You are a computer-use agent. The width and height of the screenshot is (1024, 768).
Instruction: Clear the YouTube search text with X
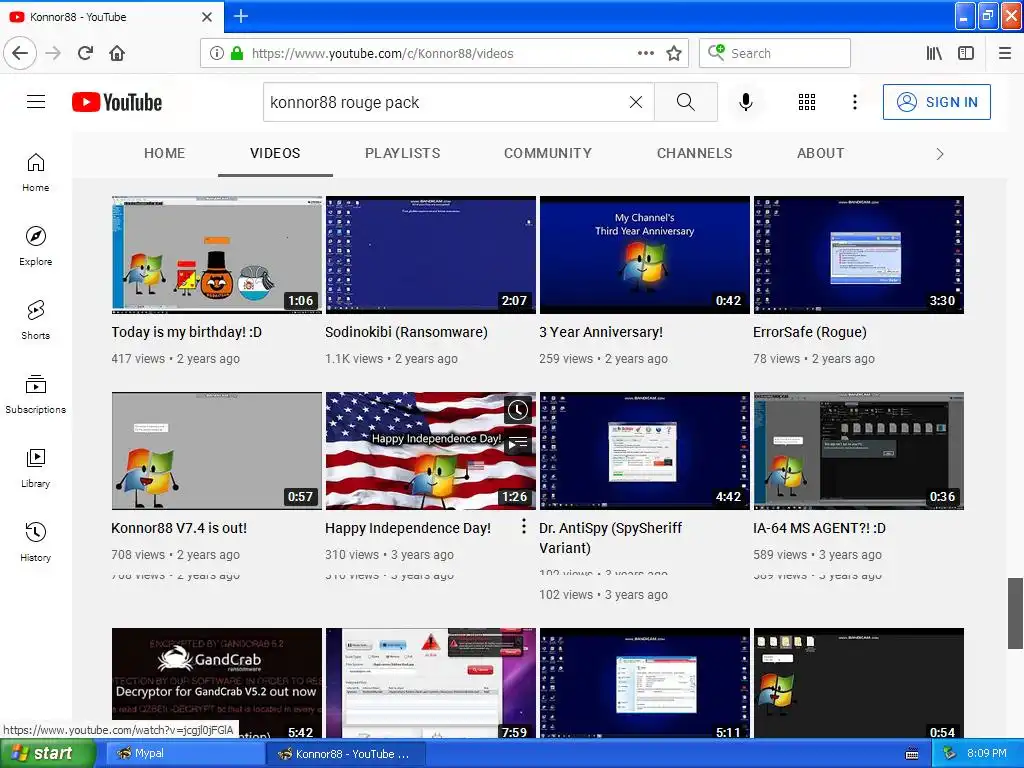635,102
